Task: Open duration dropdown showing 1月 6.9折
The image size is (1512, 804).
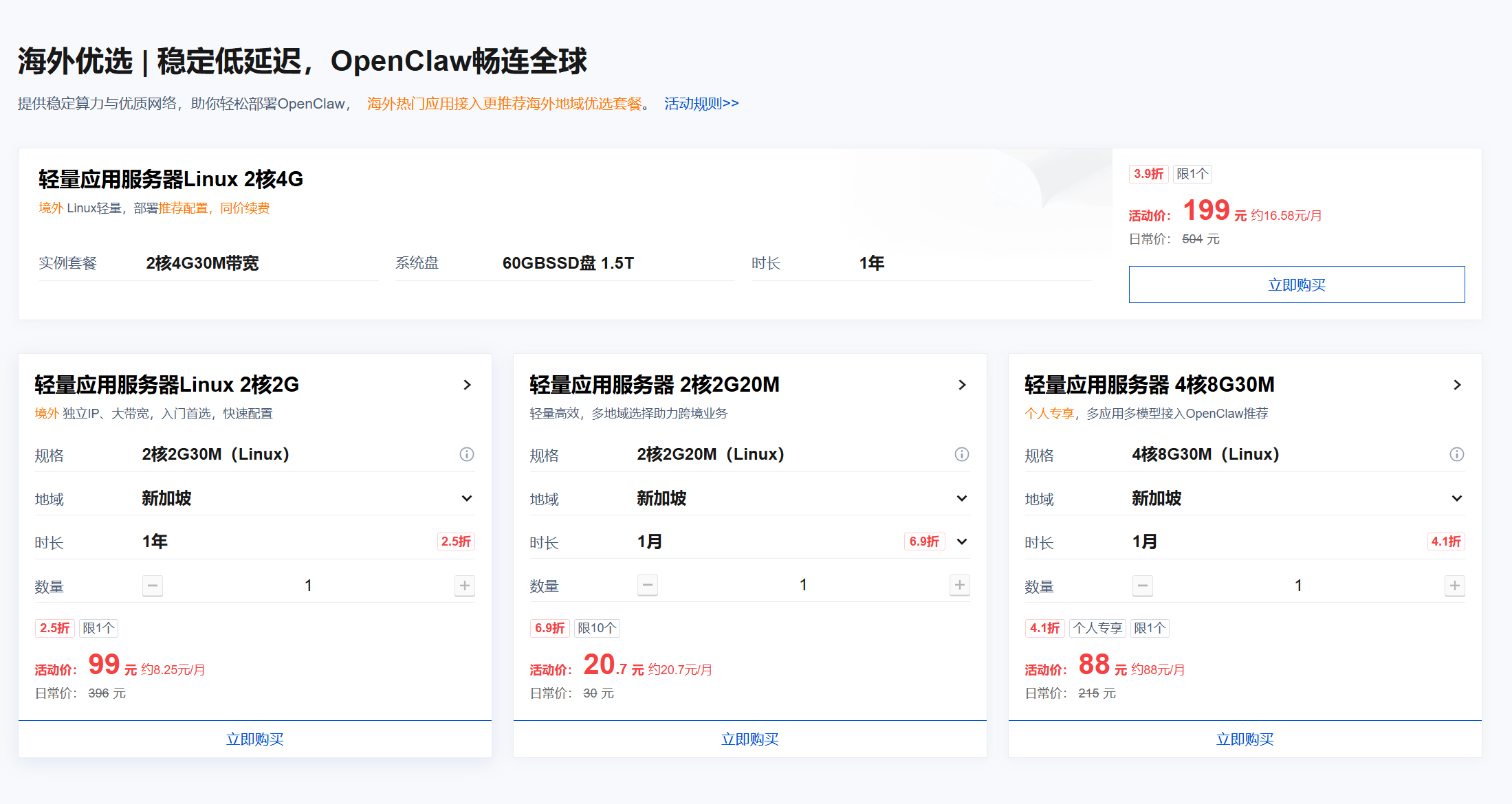Action: (962, 541)
